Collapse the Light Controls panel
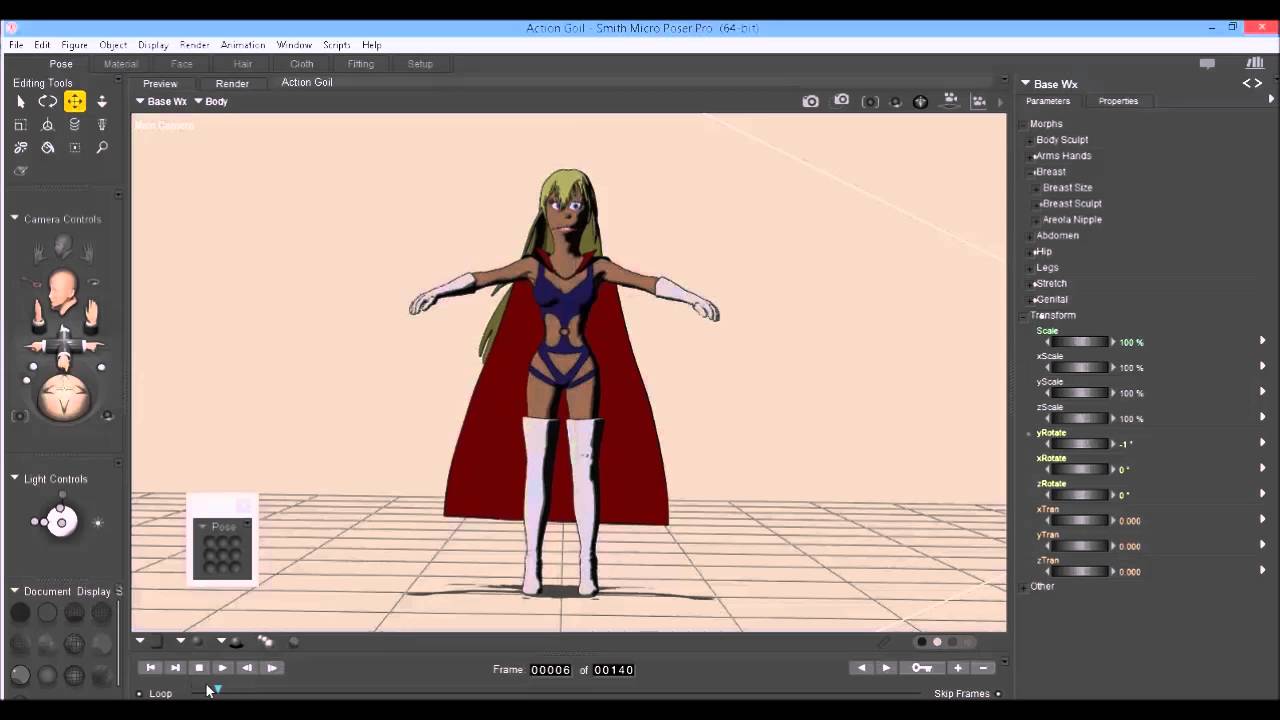 [15, 478]
